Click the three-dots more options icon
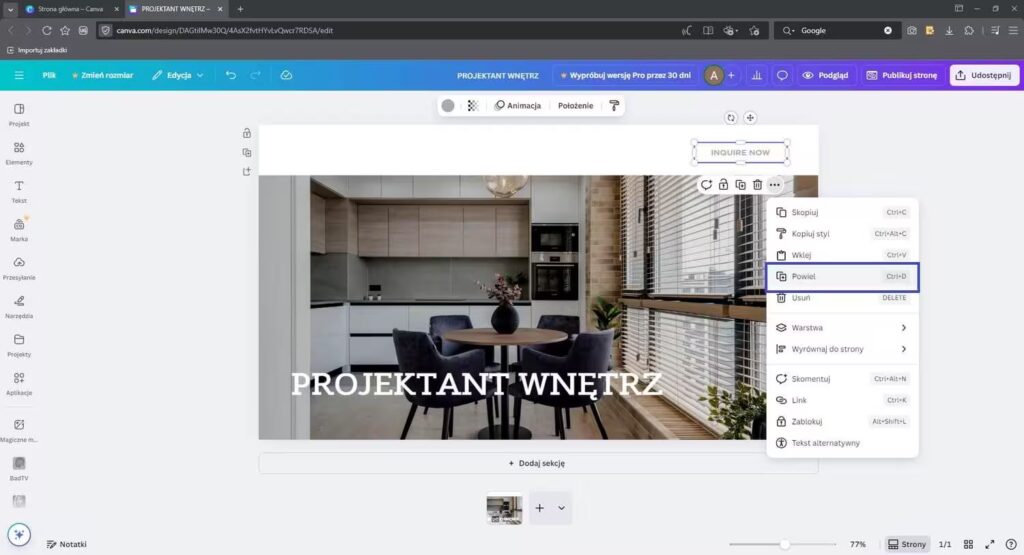 click(775, 185)
